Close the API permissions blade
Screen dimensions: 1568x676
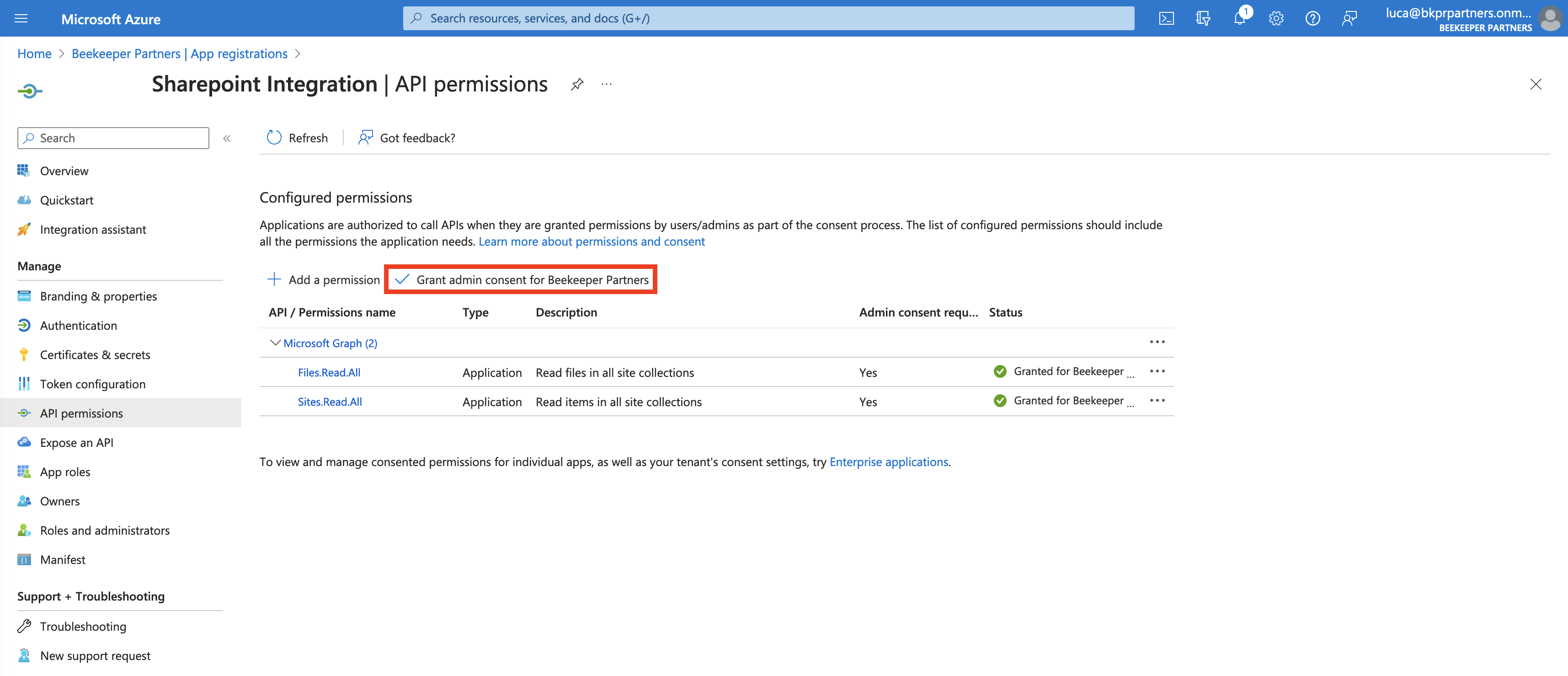[1535, 84]
